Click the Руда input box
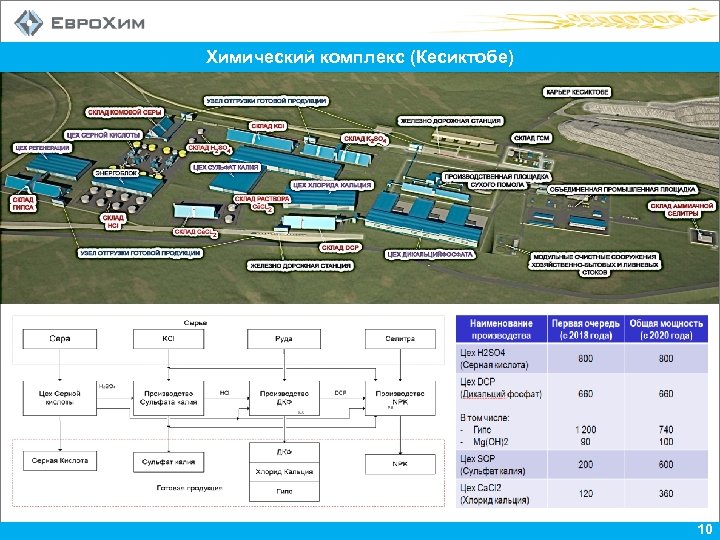Image resolution: width=720 pixels, height=540 pixels. click(x=284, y=339)
